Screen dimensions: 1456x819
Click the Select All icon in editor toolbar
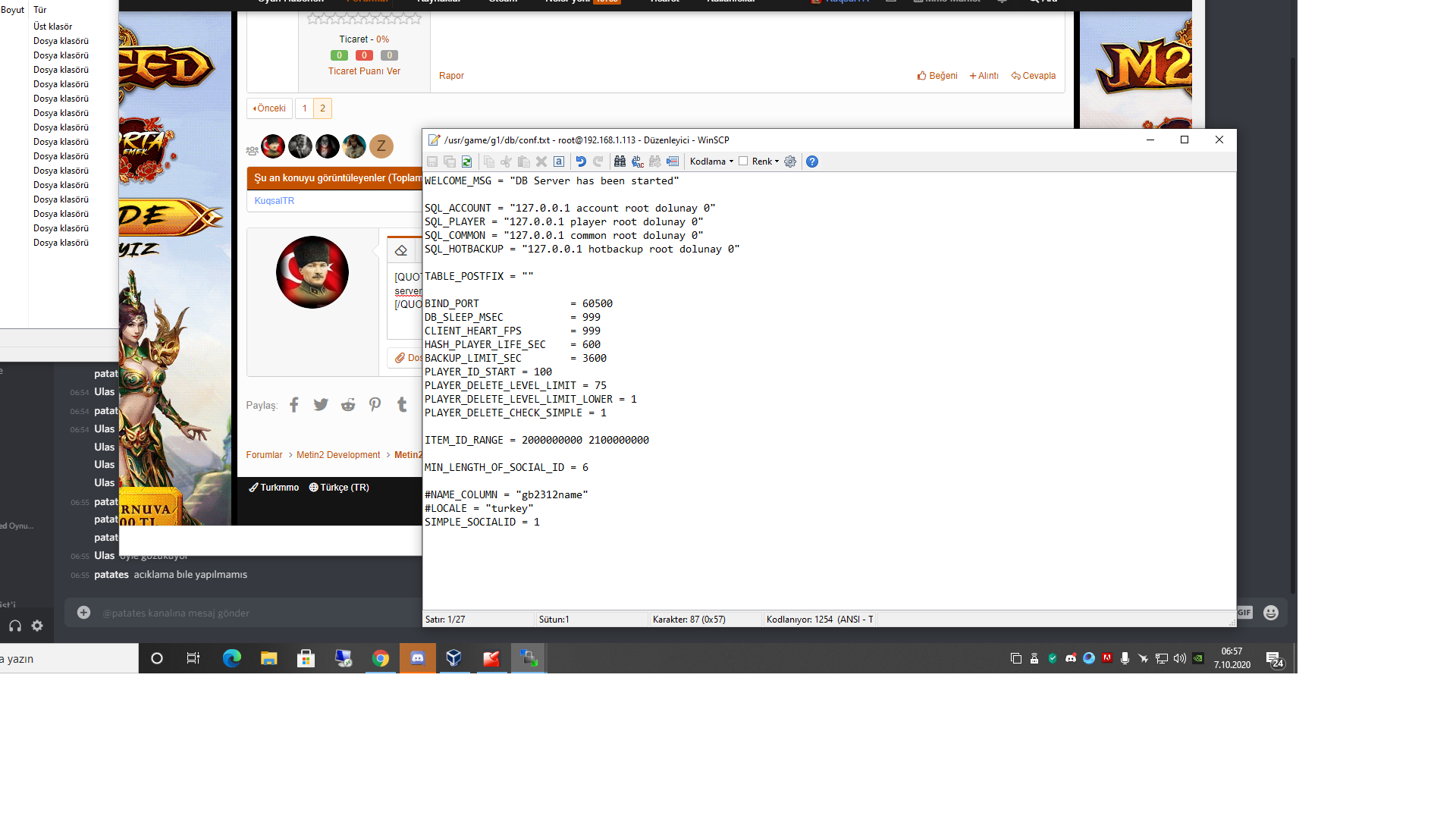coord(559,162)
